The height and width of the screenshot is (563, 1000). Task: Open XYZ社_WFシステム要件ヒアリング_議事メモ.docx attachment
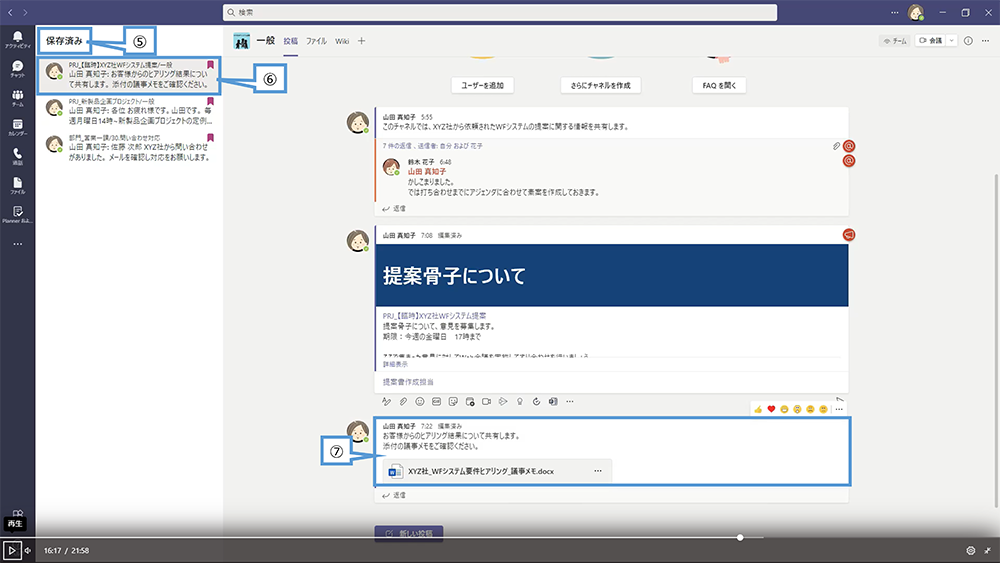pos(497,471)
